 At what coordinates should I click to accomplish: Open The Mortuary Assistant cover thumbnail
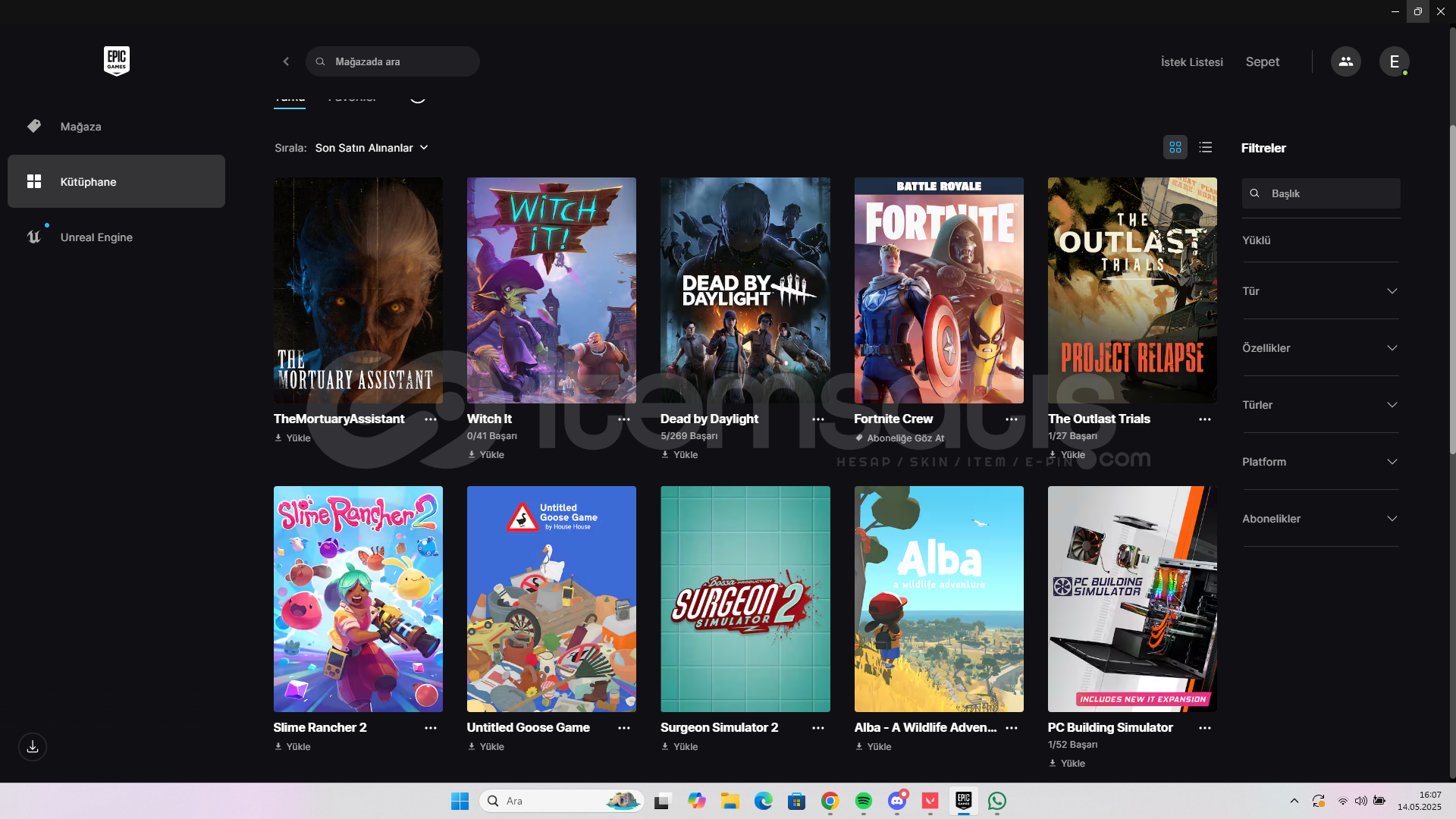358,290
